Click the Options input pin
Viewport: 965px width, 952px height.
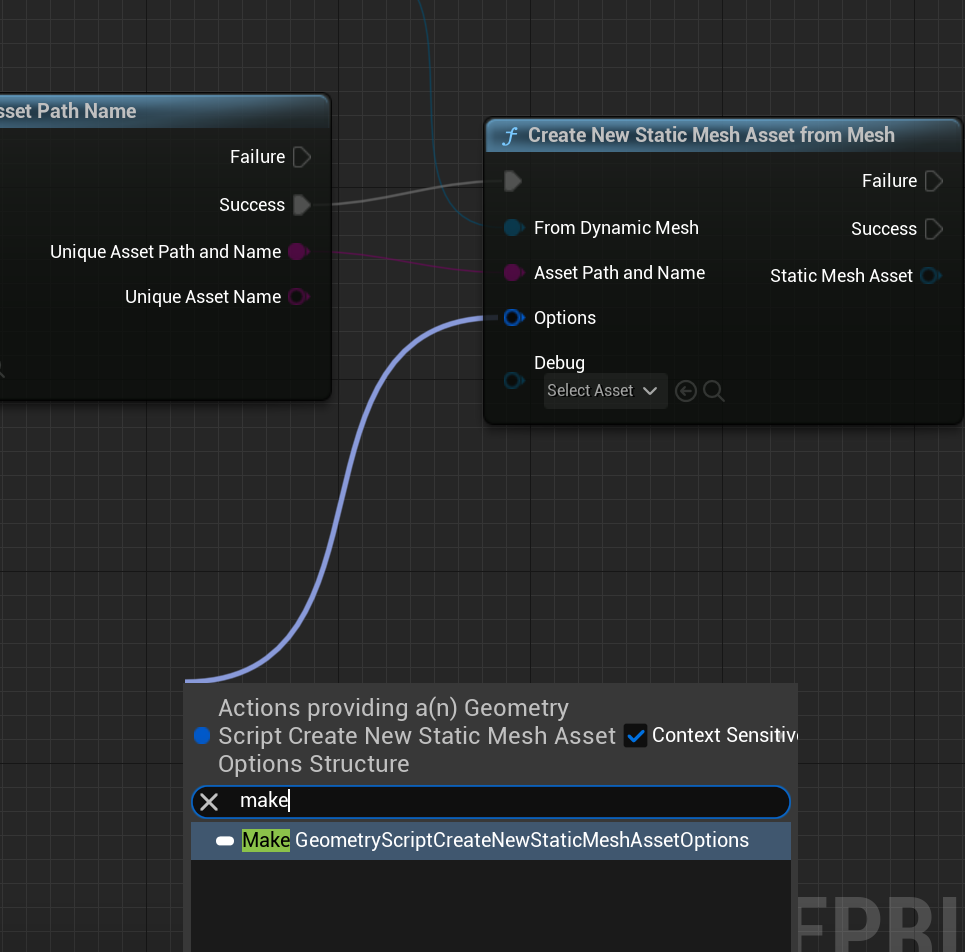point(513,318)
